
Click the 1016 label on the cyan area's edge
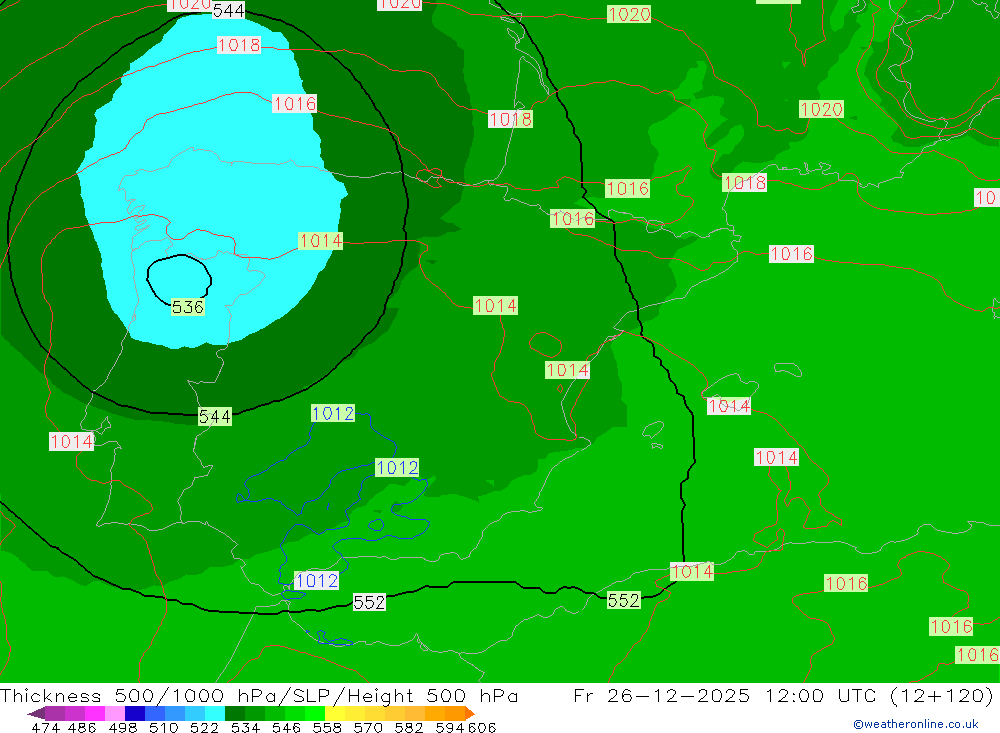click(295, 103)
